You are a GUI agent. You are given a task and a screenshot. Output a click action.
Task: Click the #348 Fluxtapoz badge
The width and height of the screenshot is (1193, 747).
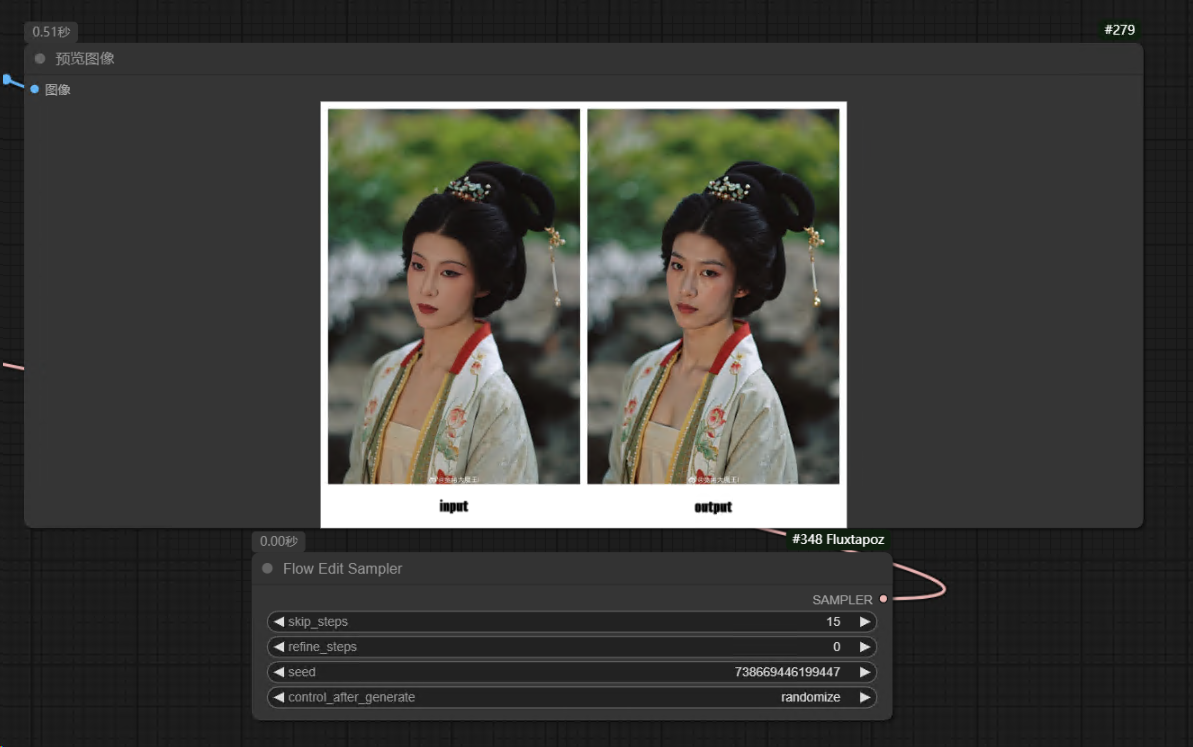tap(837, 539)
